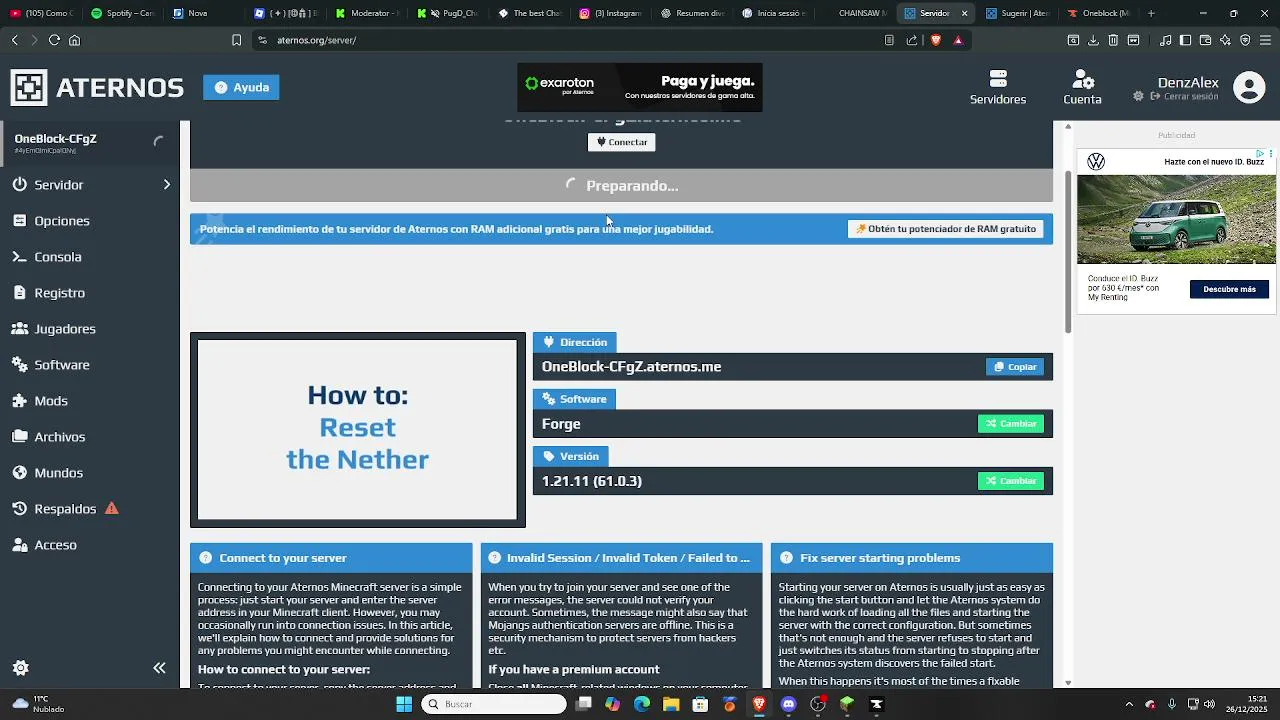1280x720 pixels.
Task: Open Discord from the taskbar
Action: point(788,704)
